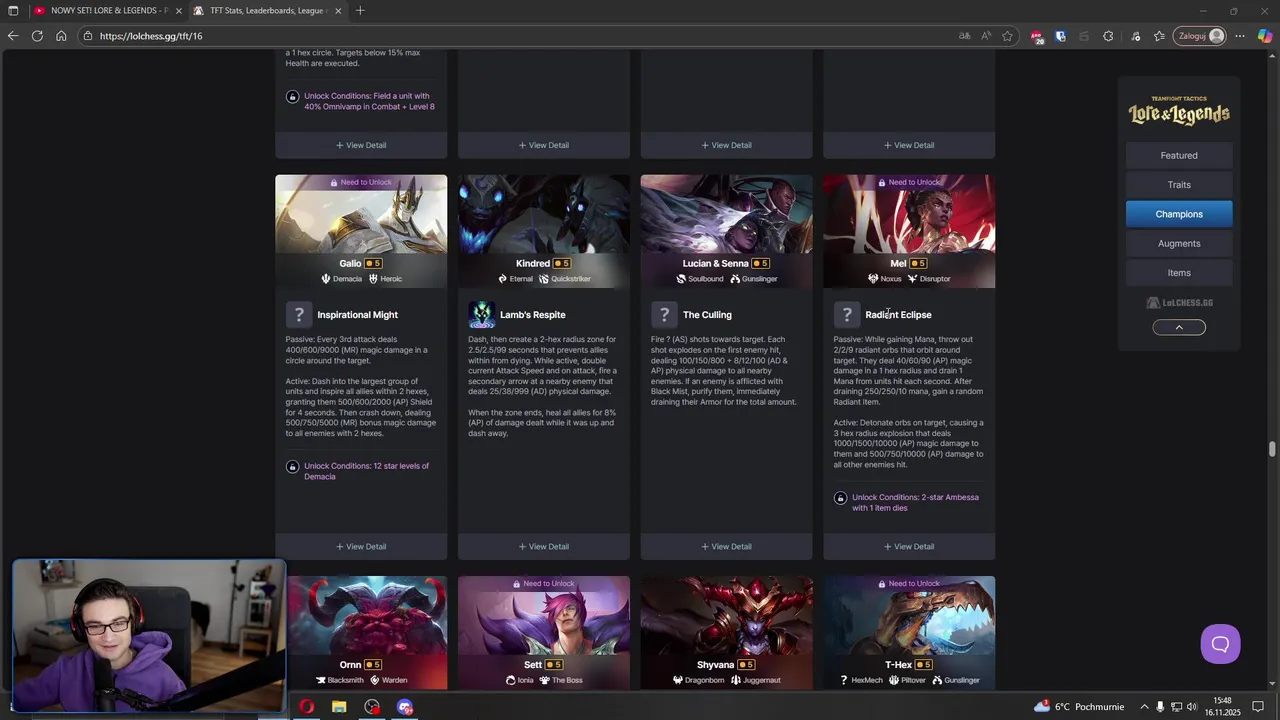Click the LoLCHESS.GG logo link
The height and width of the screenshot is (720, 1280).
1179,303
